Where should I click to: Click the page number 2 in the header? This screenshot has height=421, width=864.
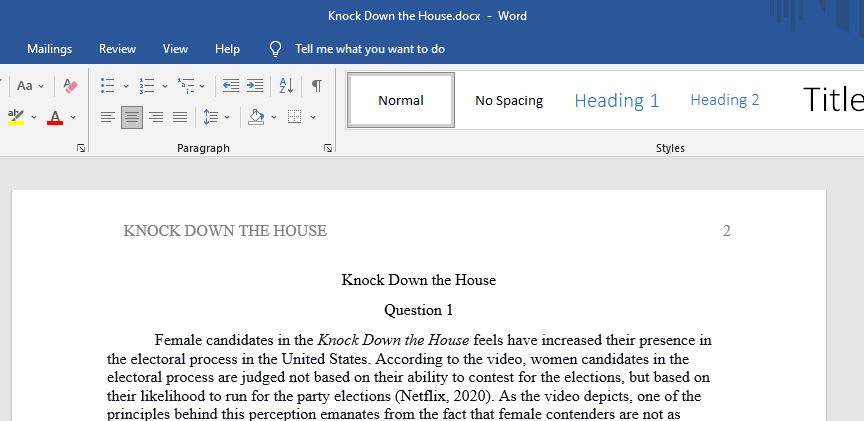pos(726,231)
